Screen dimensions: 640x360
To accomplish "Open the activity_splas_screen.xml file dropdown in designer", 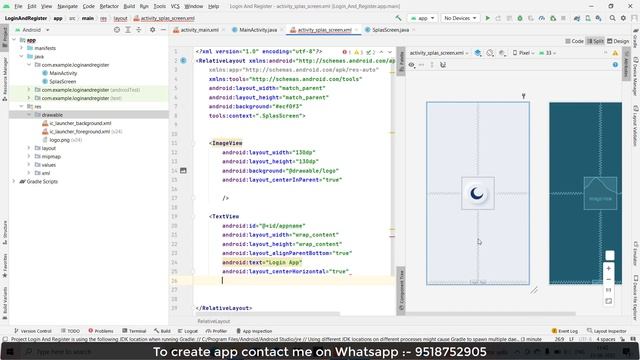I will pyautogui.click(x=439, y=53).
